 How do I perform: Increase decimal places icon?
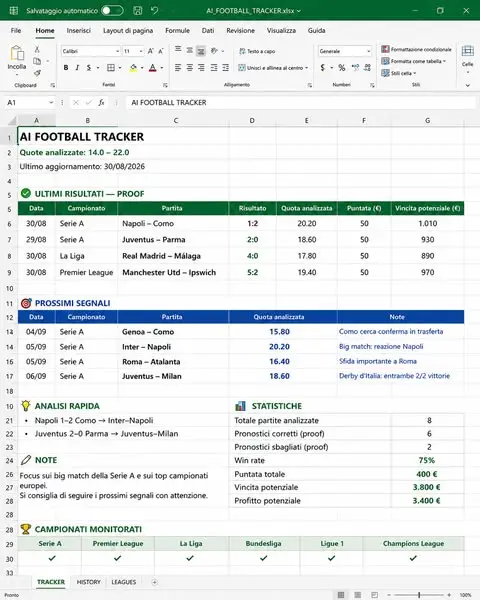click(x=355, y=68)
